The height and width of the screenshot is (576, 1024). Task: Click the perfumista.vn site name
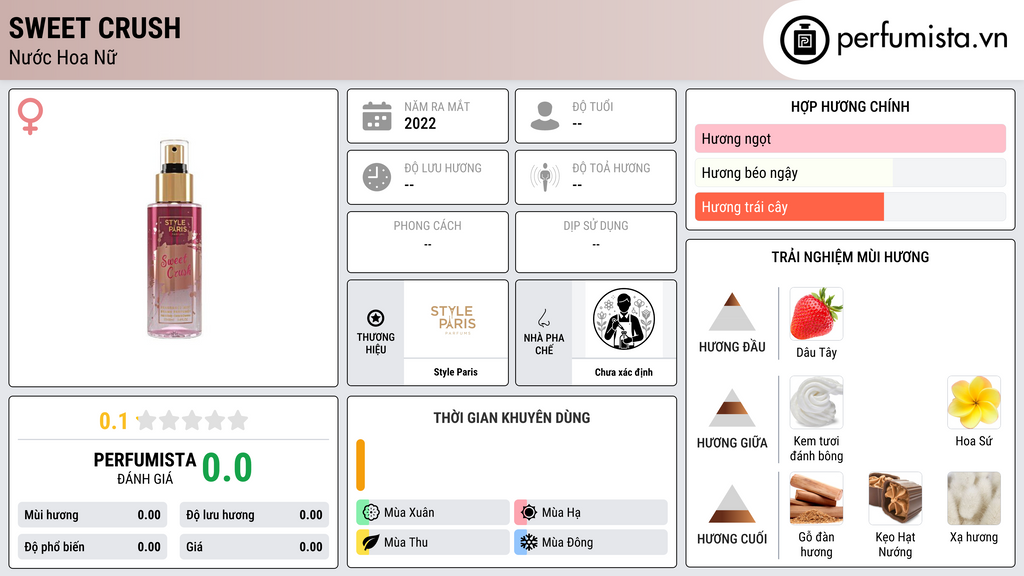[922, 39]
